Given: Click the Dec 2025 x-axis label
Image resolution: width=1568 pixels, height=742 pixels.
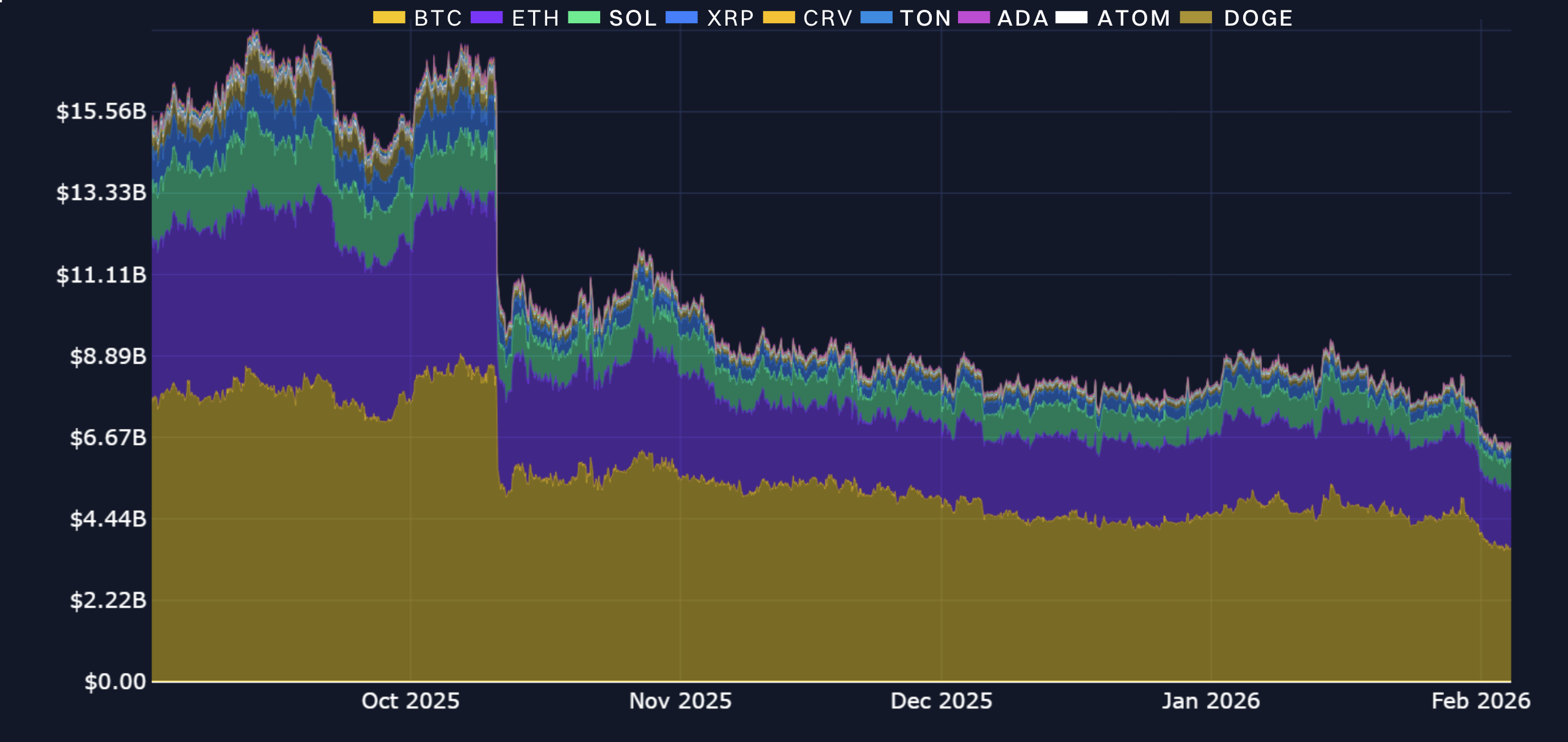Looking at the screenshot, I should (x=942, y=701).
